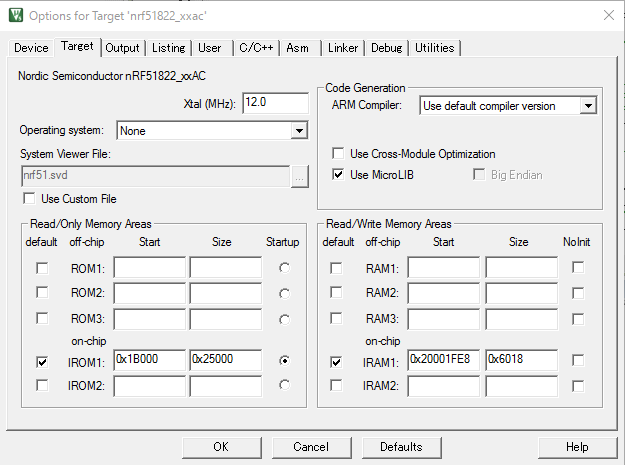Uncheck the IROM1 default checkbox
Screen dimensions: 625x465
pyautogui.click(x=42, y=362)
